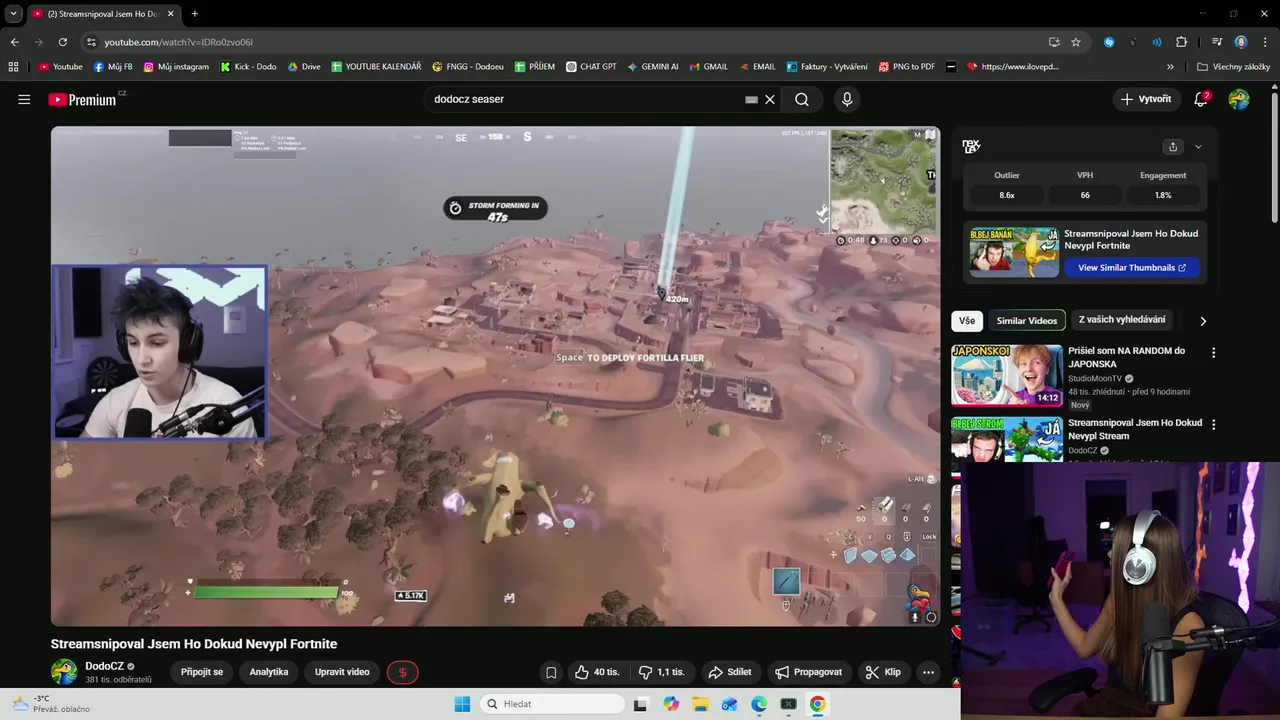The width and height of the screenshot is (1280, 720).
Task: Open the GEMINI AI bookmark
Action: 653,67
